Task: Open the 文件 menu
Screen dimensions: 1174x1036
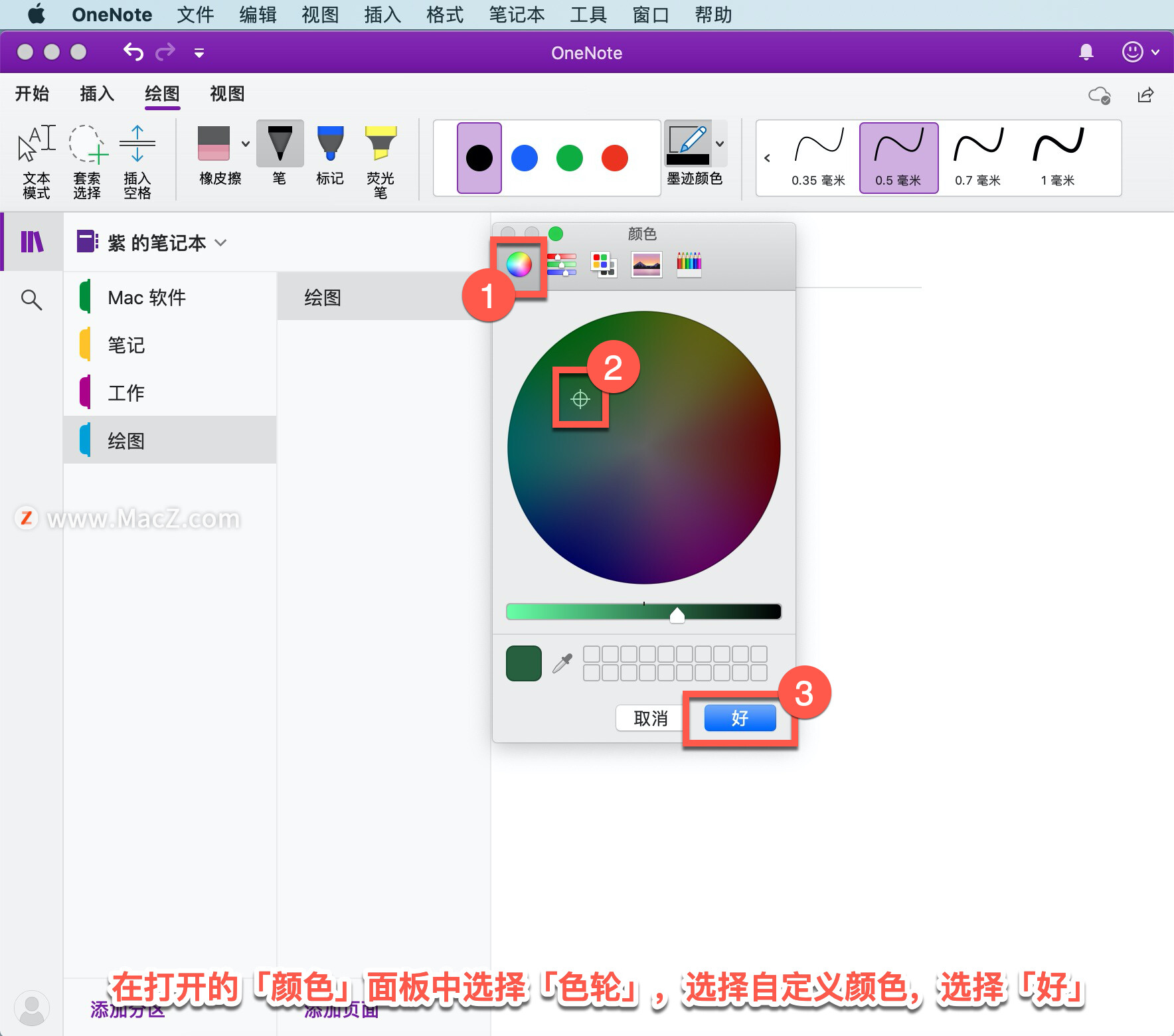Action: [195, 15]
